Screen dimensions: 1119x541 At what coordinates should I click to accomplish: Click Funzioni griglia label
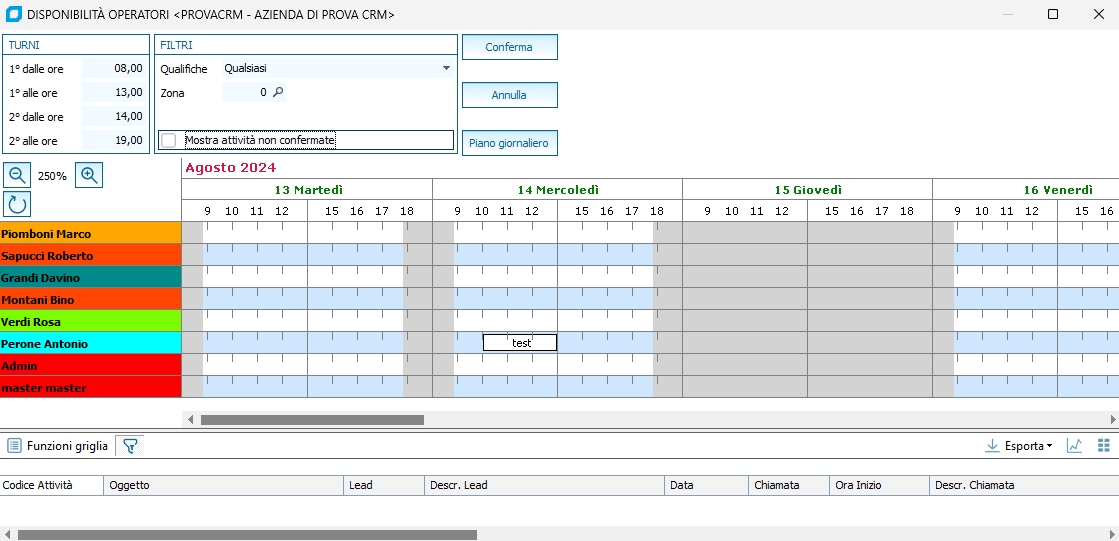[67, 446]
